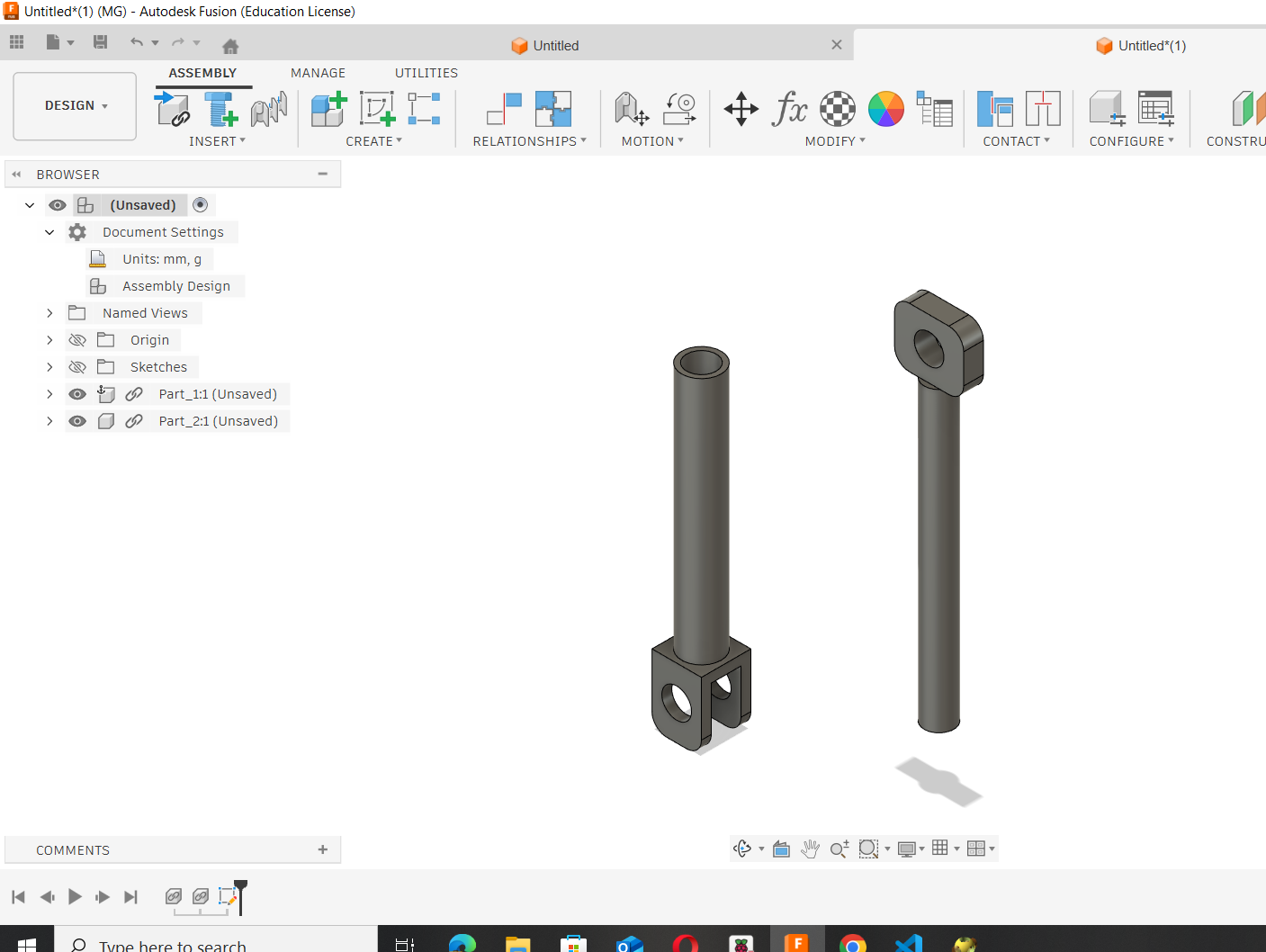1266x952 pixels.
Task: Click the multicolor wheel icon in MODIFY
Action: (x=886, y=109)
